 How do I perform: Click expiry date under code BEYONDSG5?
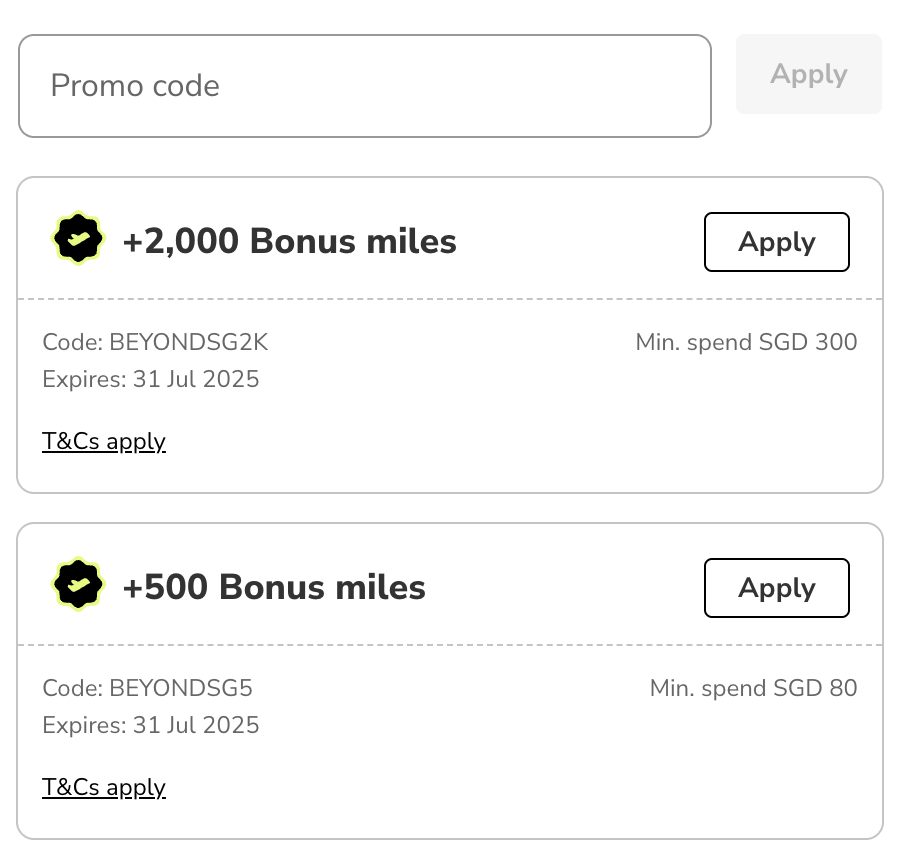(x=151, y=726)
